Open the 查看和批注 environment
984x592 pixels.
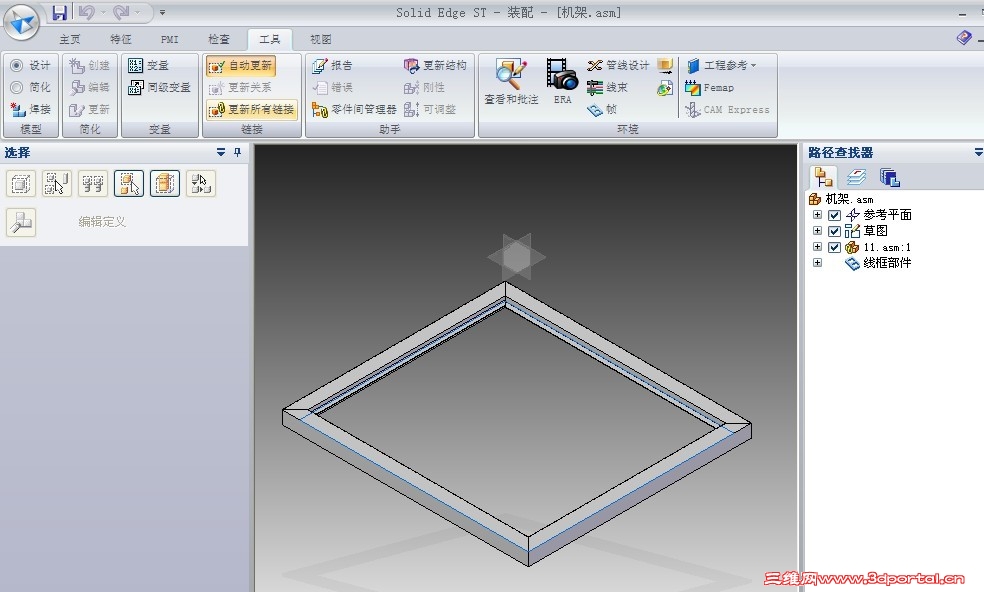pos(511,82)
